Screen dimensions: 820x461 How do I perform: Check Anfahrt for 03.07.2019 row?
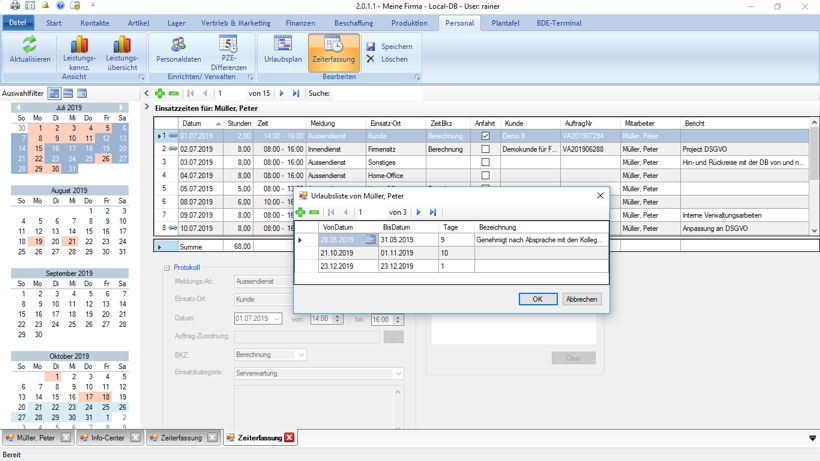tap(485, 162)
